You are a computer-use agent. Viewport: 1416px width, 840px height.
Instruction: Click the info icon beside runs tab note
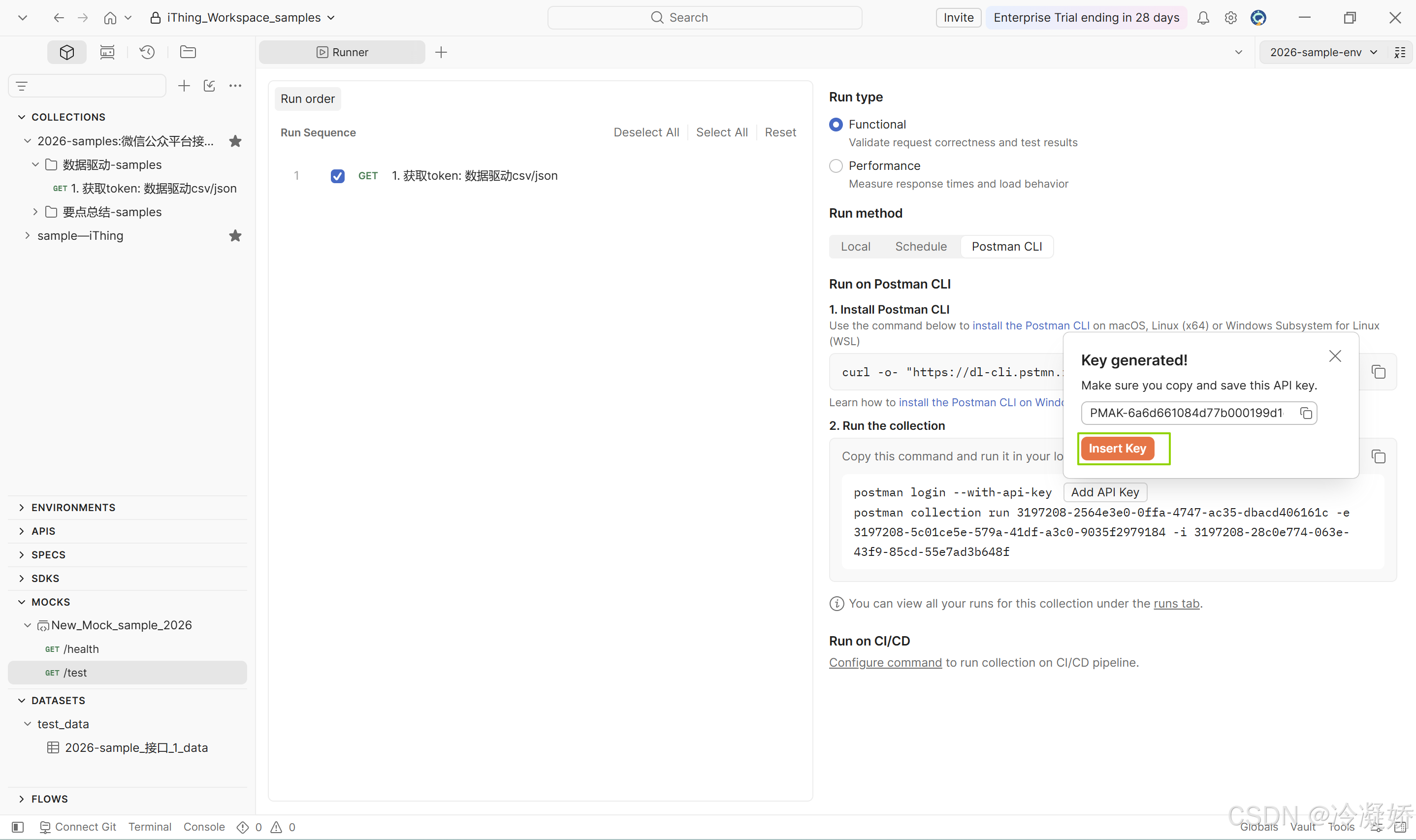pyautogui.click(x=837, y=604)
